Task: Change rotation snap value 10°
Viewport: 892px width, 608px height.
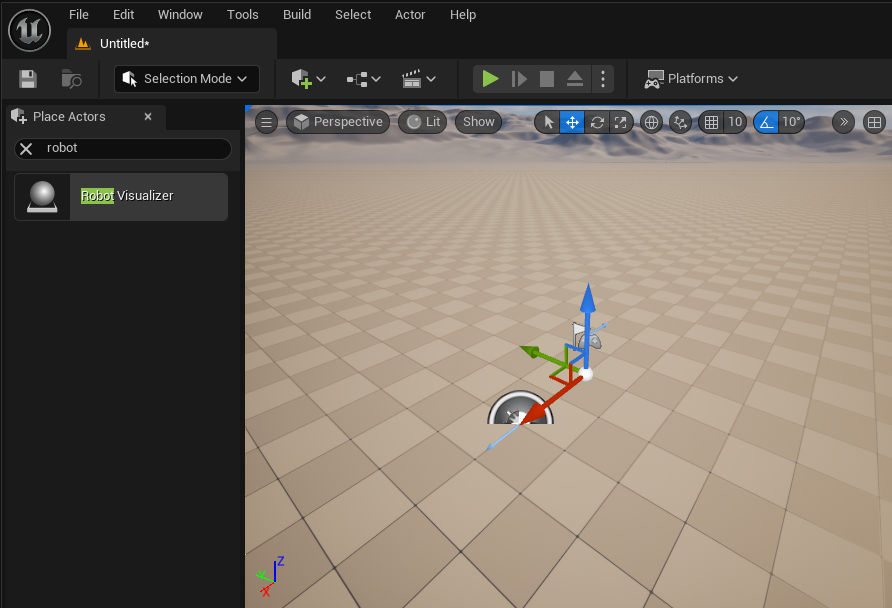Action: 791,122
